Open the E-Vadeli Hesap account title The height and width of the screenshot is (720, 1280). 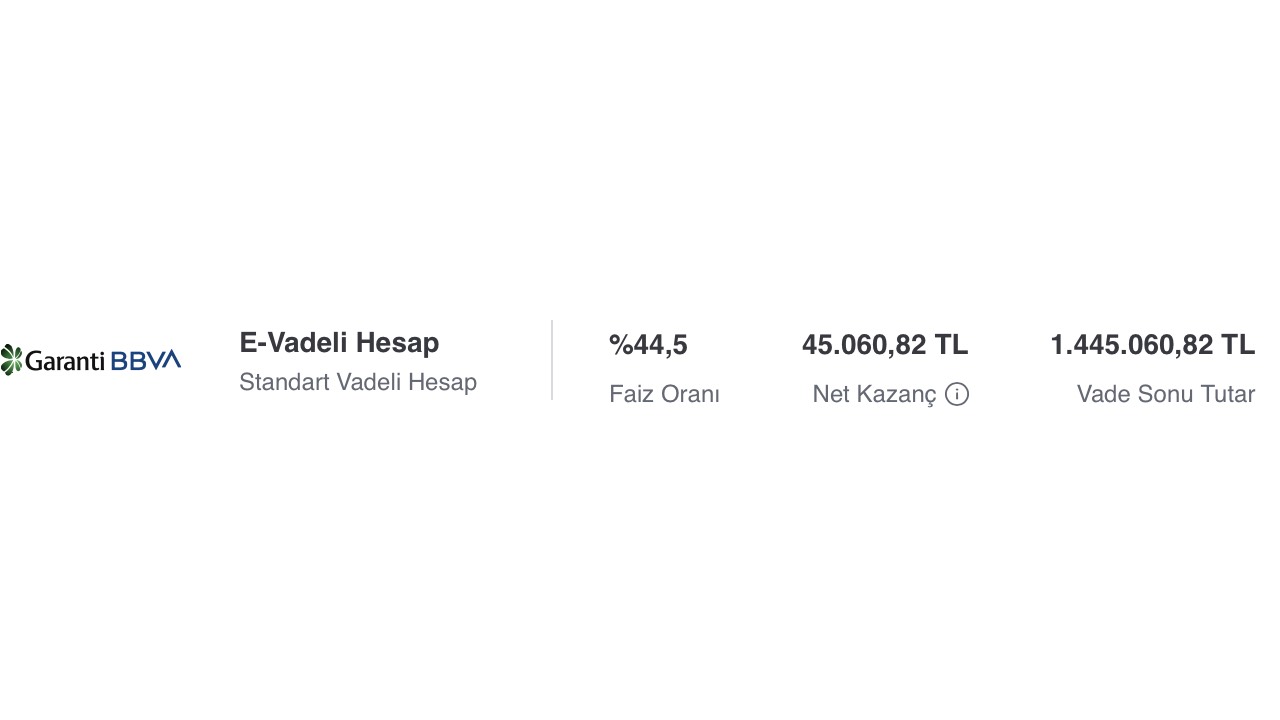(339, 343)
